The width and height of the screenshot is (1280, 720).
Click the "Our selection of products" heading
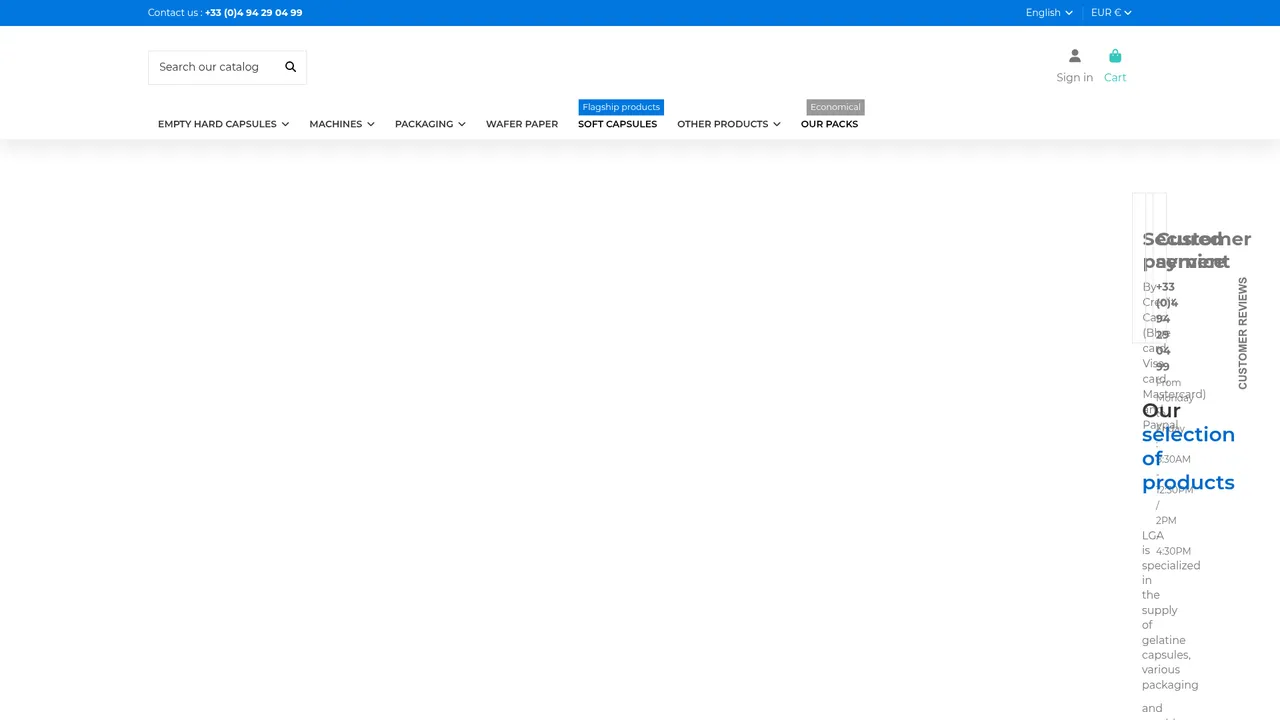tap(1188, 446)
